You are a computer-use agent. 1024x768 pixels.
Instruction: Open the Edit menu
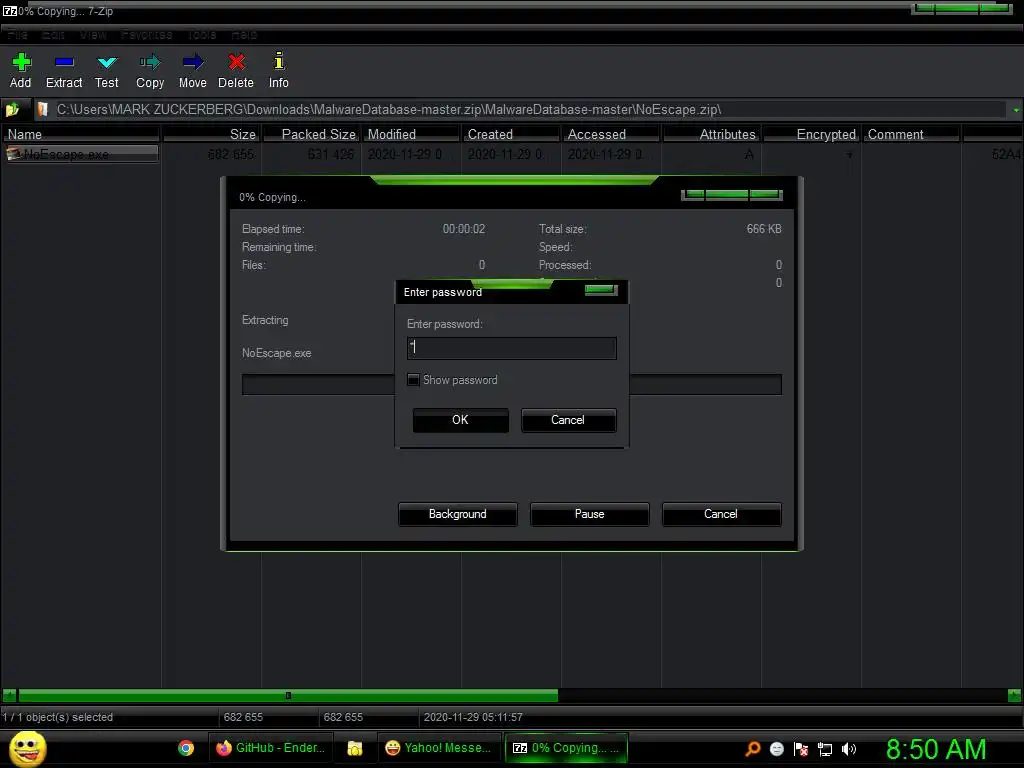pos(53,35)
